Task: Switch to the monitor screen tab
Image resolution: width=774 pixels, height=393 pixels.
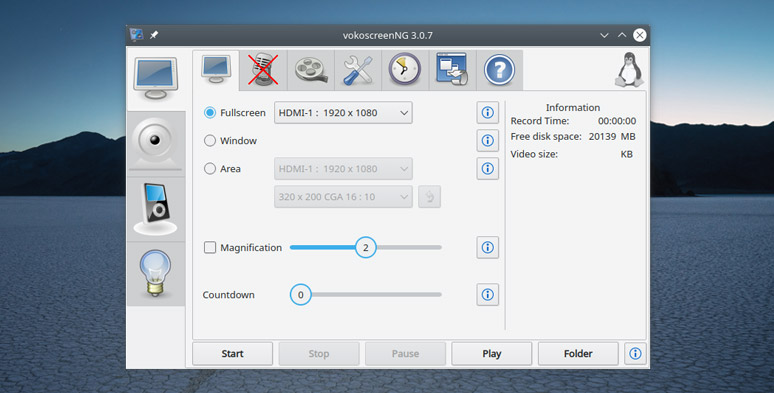Action: tap(216, 70)
